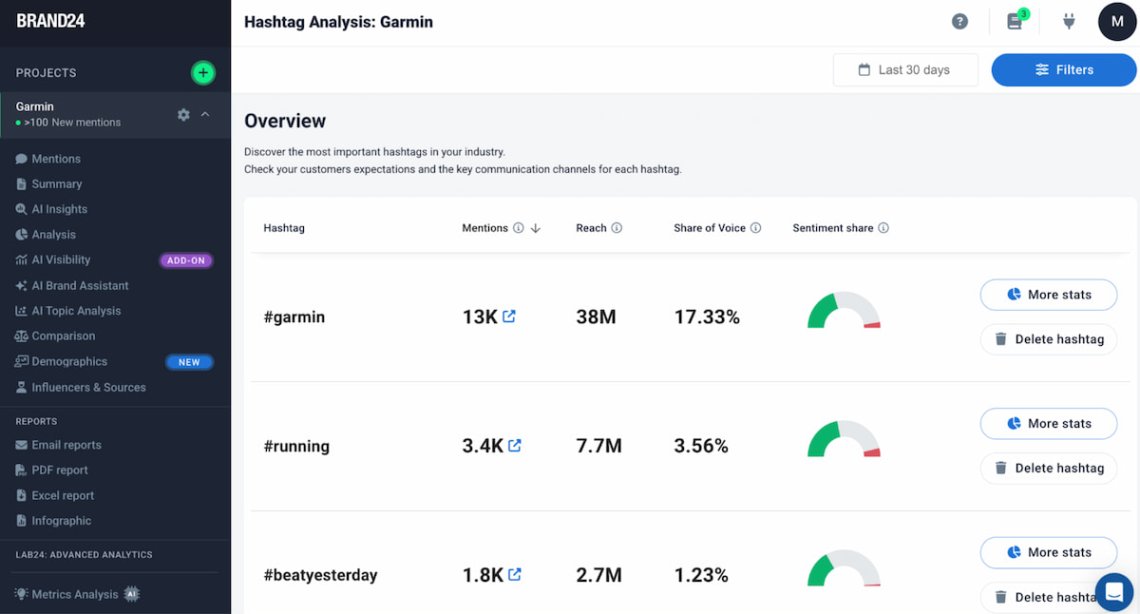This screenshot has height=614, width=1140.
Task: Collapse the Garmin project panel
Action: 203,114
